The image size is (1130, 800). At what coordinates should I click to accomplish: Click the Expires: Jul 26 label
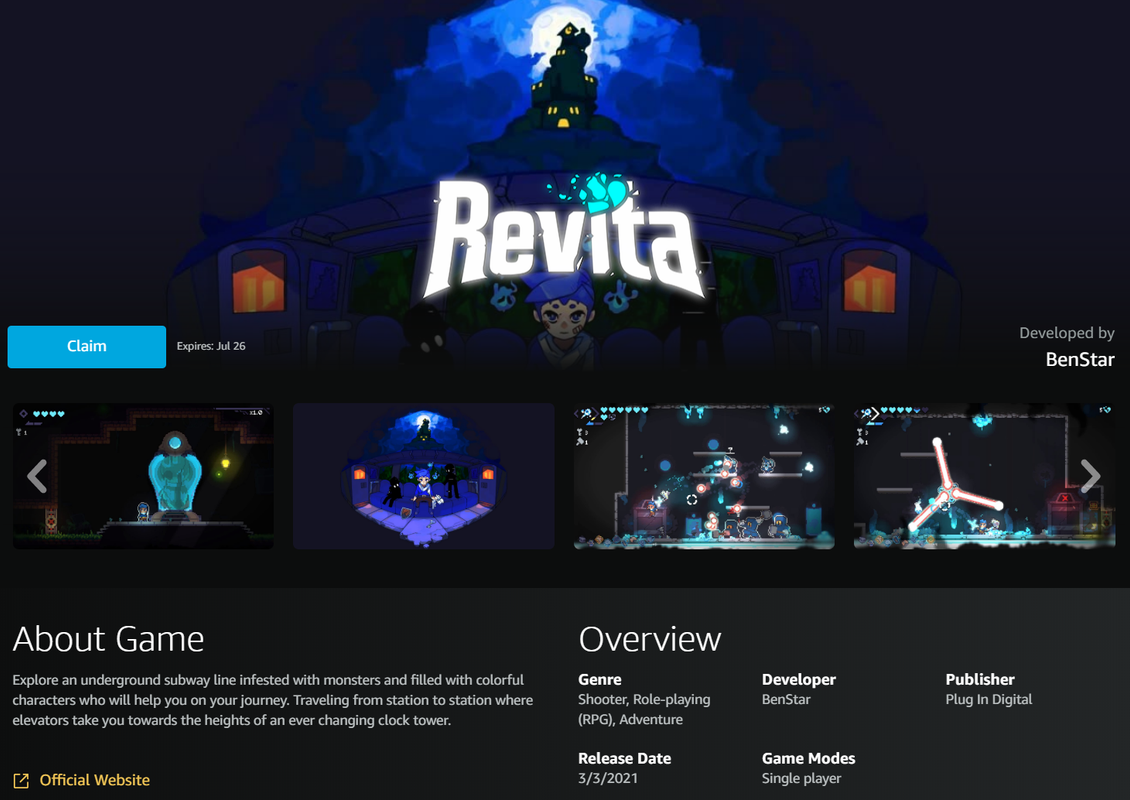tap(211, 346)
